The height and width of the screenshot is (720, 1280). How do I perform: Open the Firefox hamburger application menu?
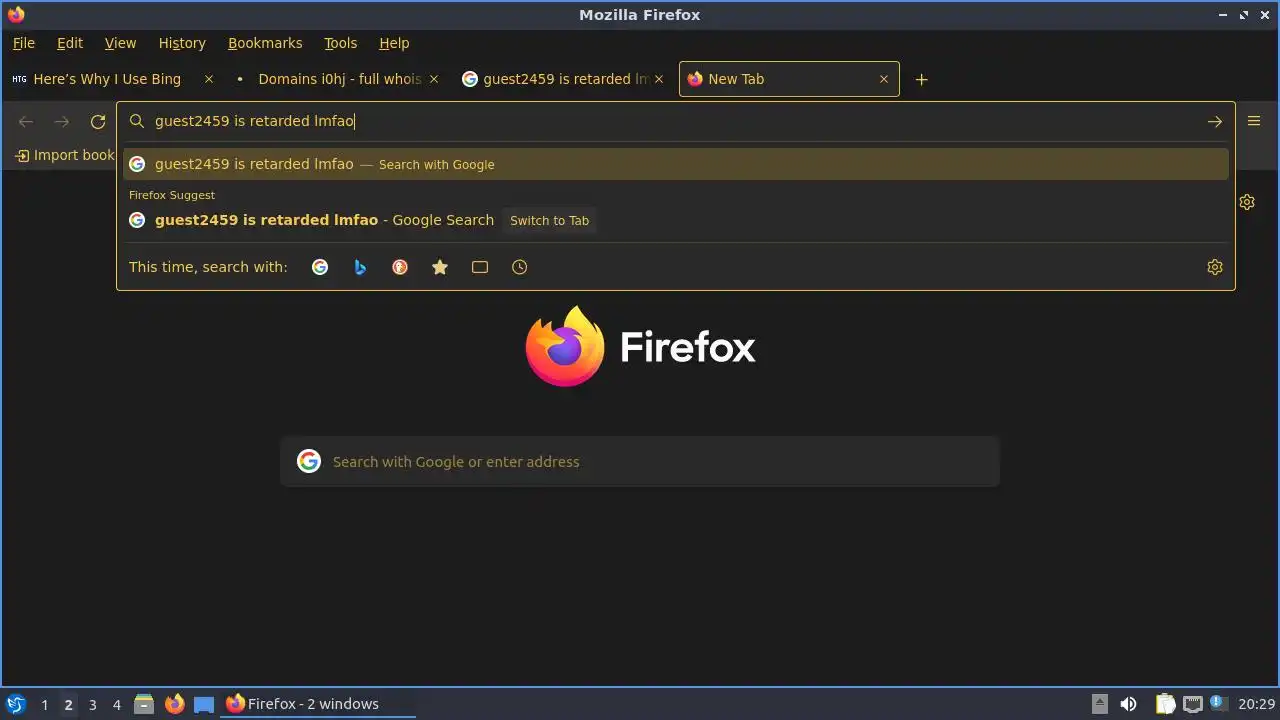click(1254, 121)
